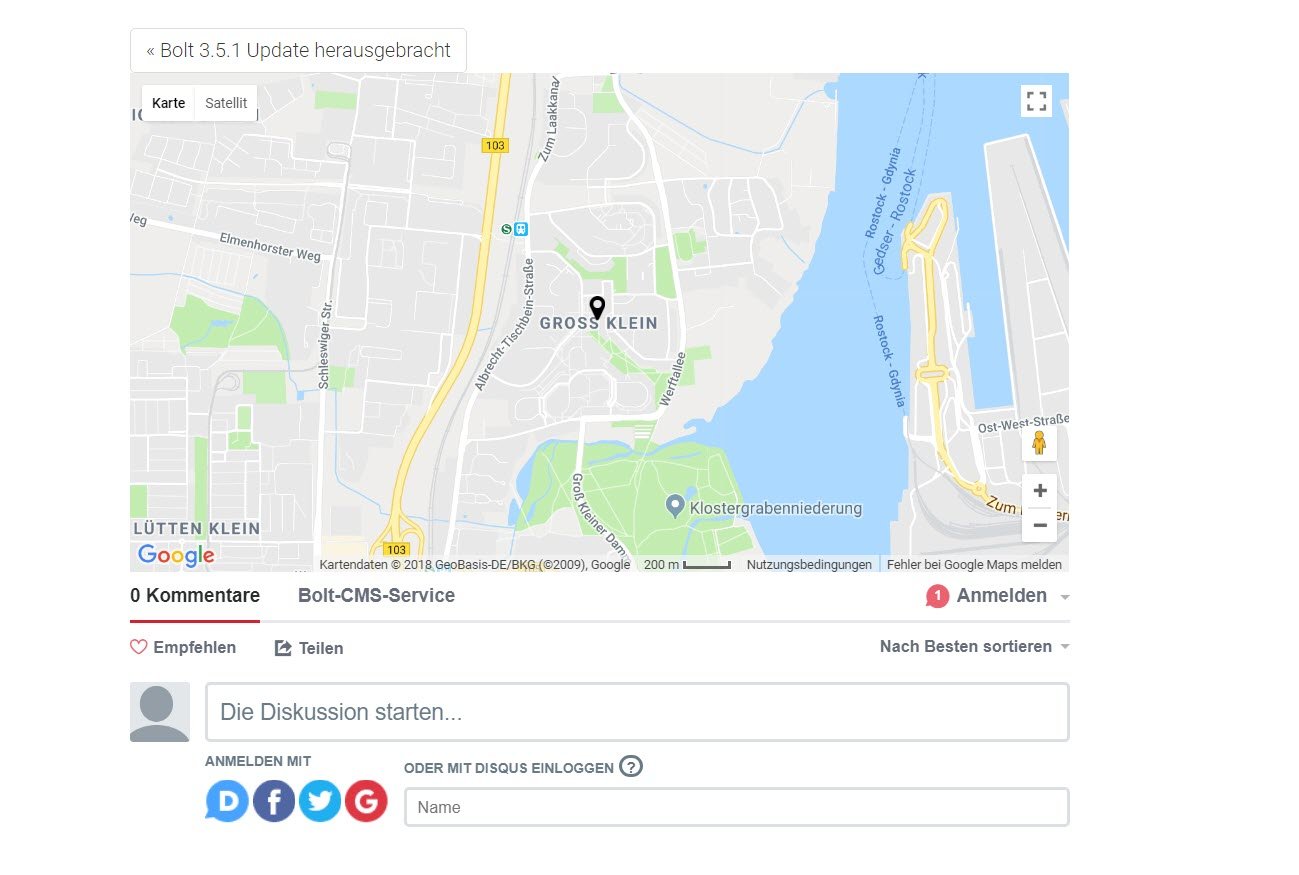Go to Bolt 3.5.1 Update herausgebracht post

click(x=298, y=50)
